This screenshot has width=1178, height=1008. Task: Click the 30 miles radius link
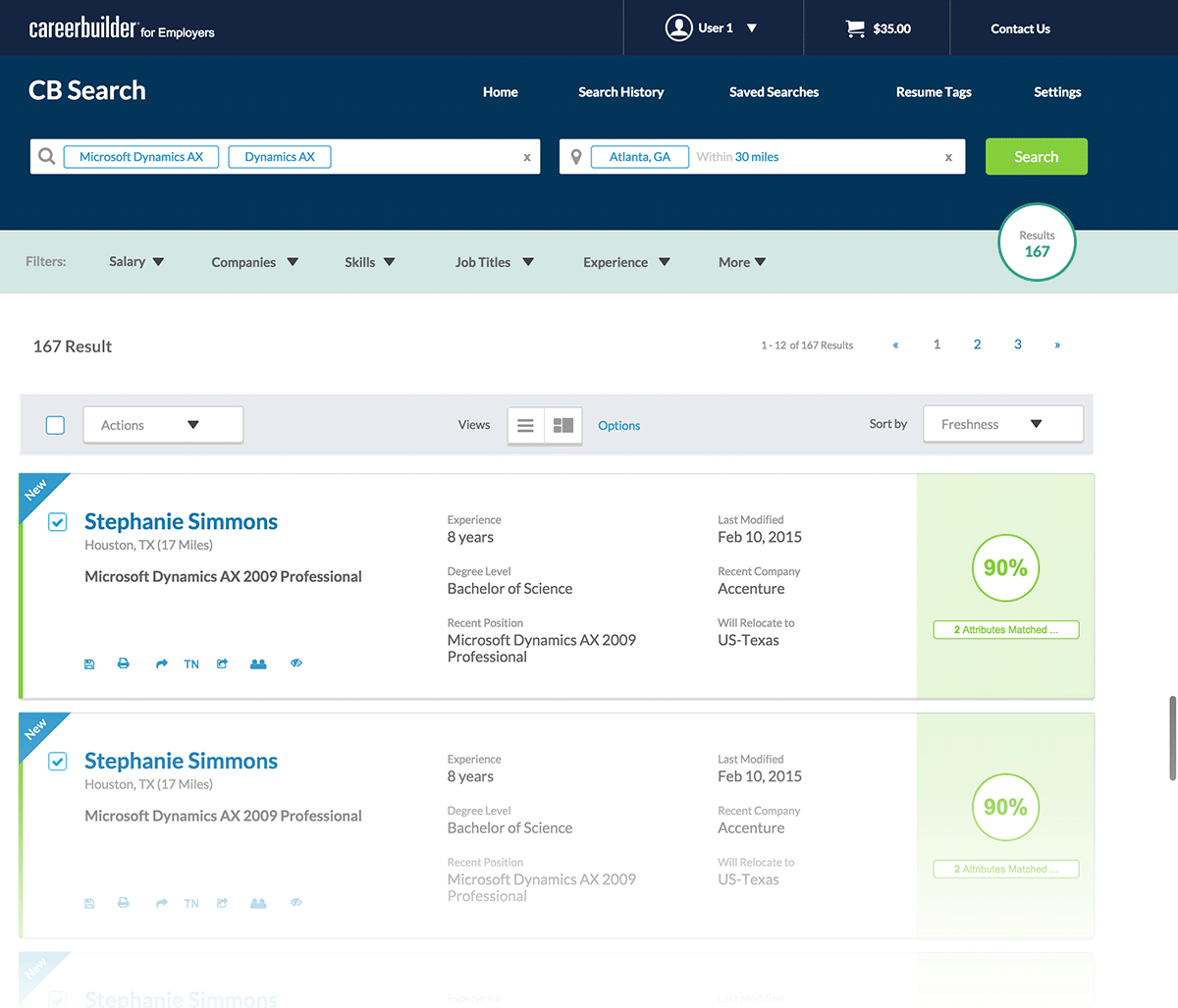[757, 157]
